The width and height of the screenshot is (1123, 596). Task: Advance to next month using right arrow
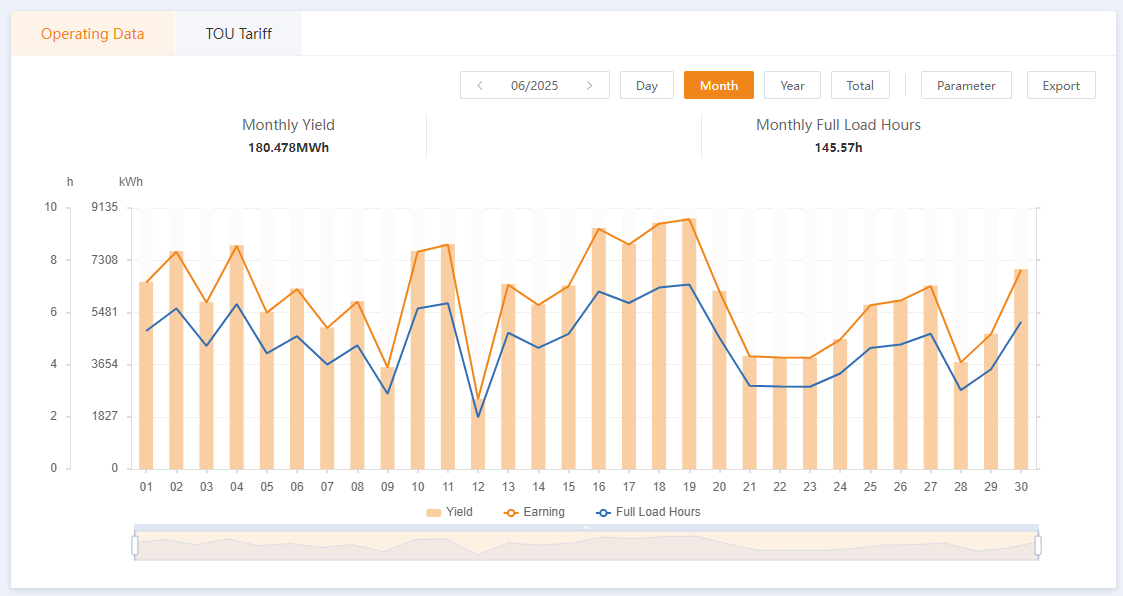click(x=590, y=86)
